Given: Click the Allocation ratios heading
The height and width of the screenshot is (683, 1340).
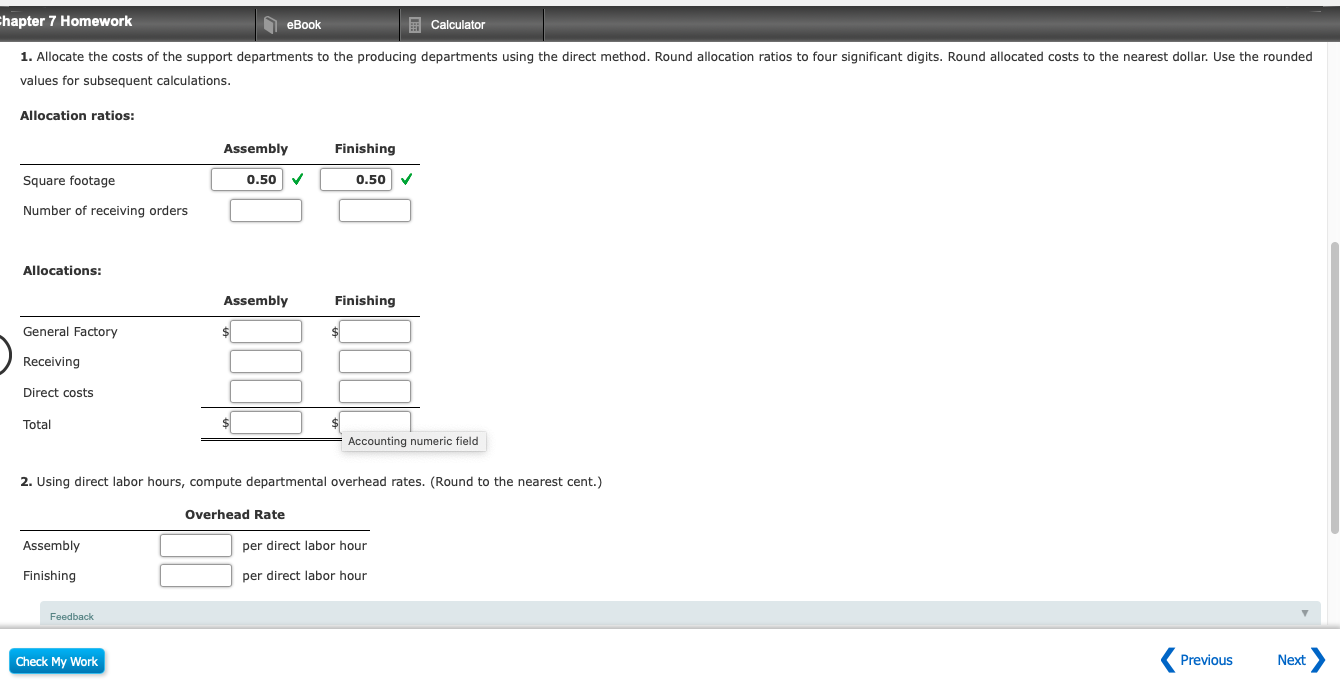Looking at the screenshot, I should click(77, 116).
